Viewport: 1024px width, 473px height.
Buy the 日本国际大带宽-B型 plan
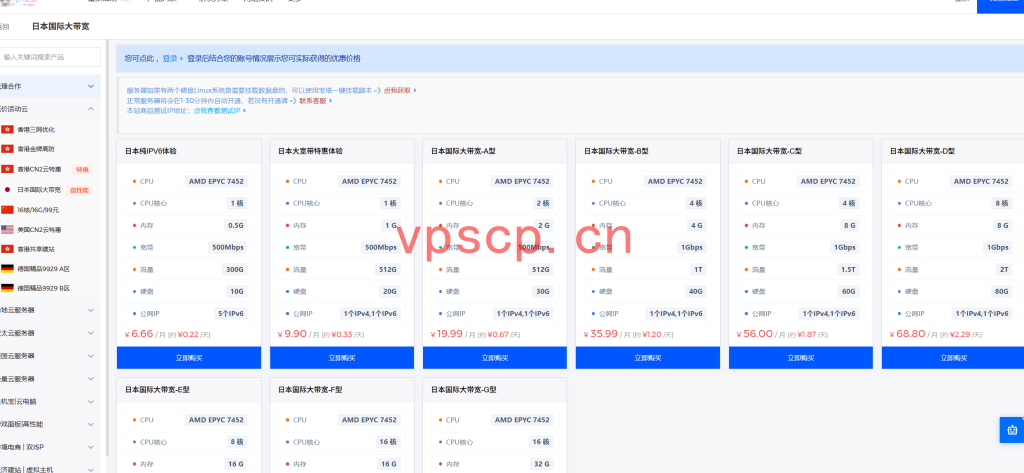tap(648, 357)
